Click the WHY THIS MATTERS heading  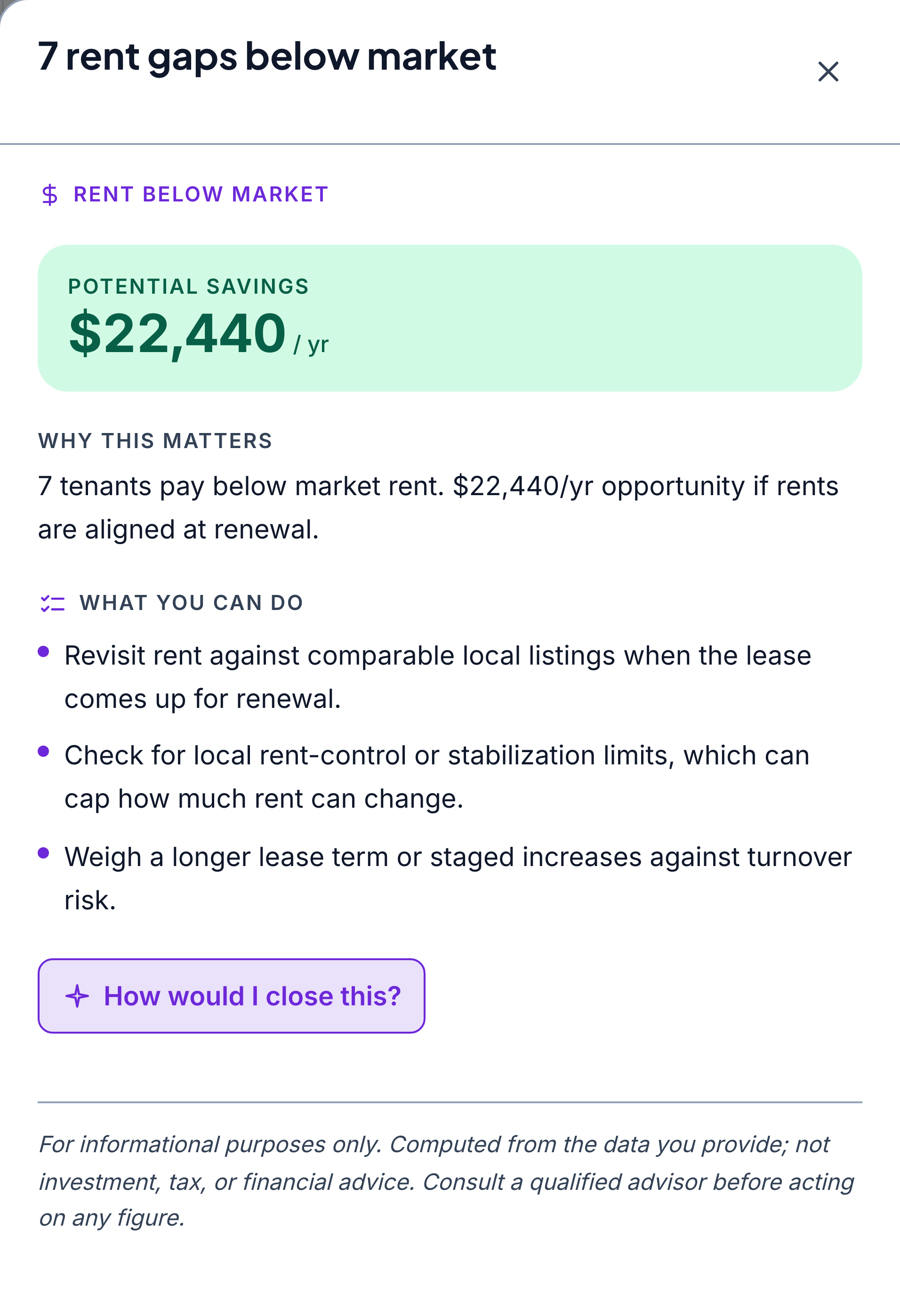click(x=155, y=441)
